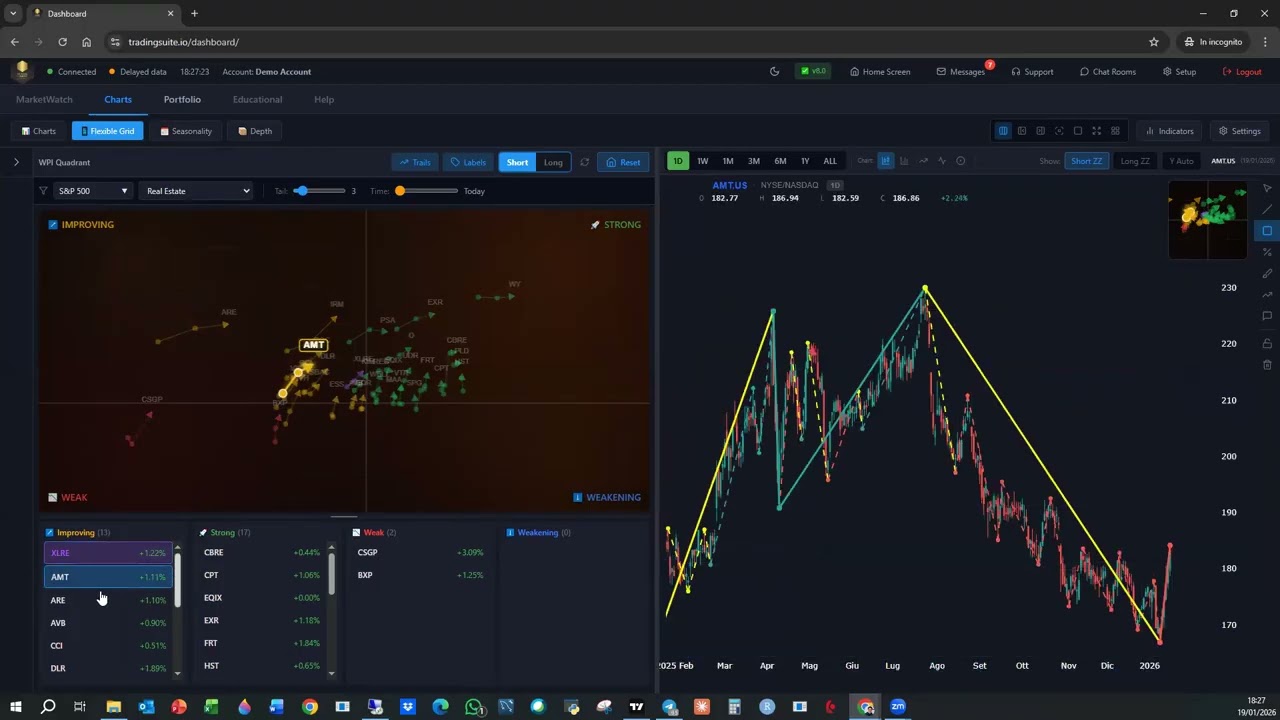The image size is (1280, 720).
Task: Adjust the Time slider
Action: pyautogui.click(x=428, y=191)
